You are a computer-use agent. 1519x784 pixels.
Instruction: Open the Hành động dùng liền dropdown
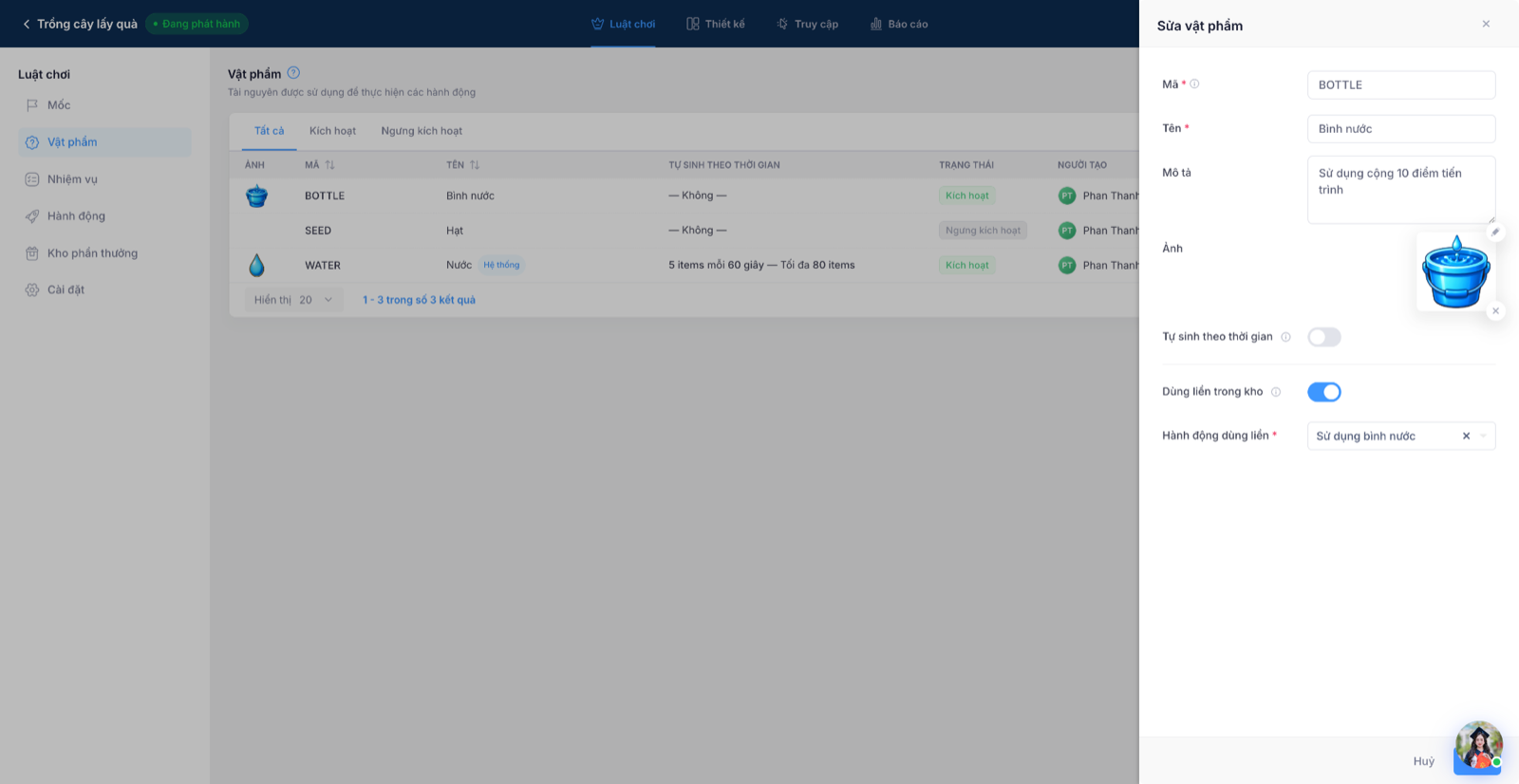coord(1401,437)
